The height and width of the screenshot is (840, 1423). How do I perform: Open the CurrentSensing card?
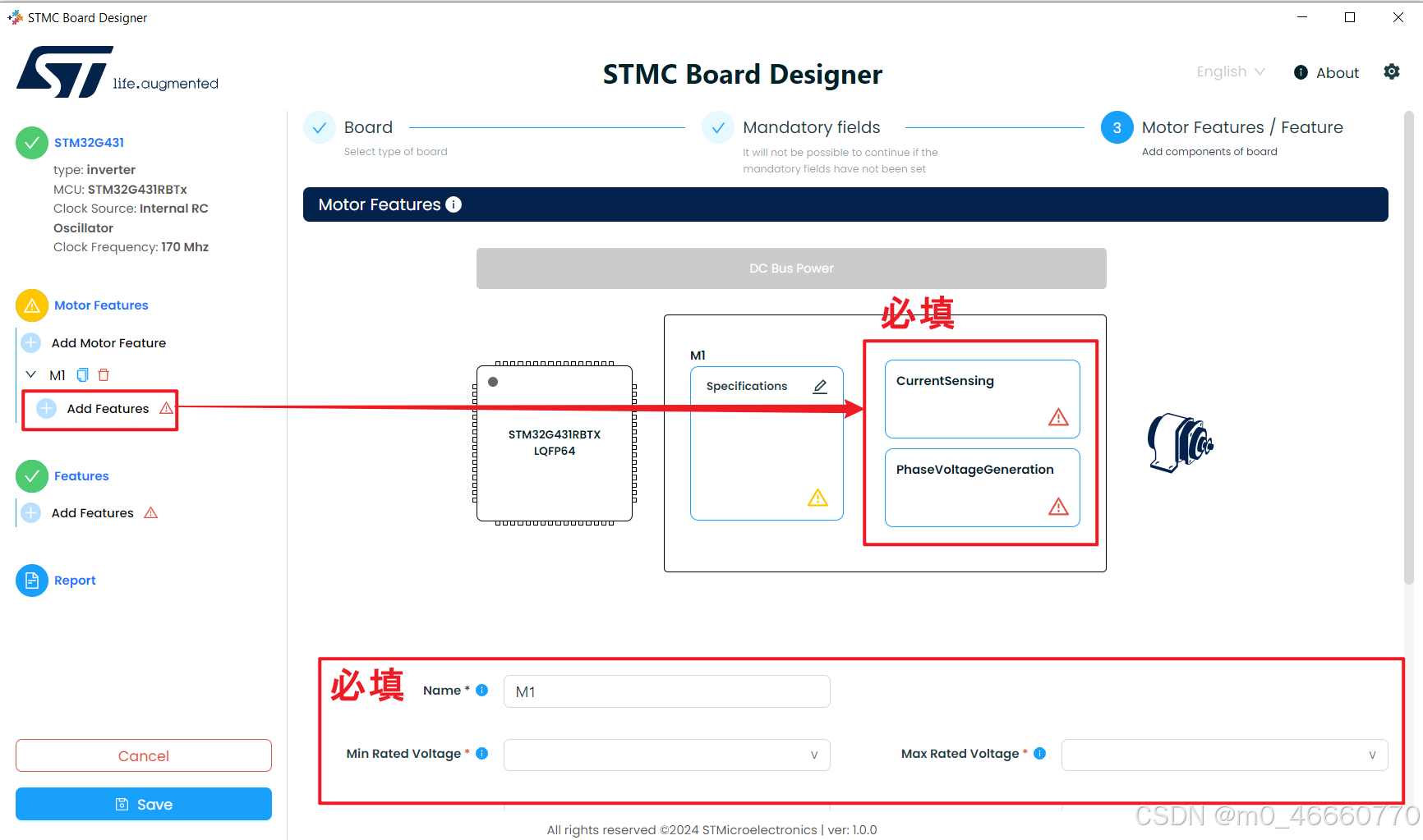982,399
